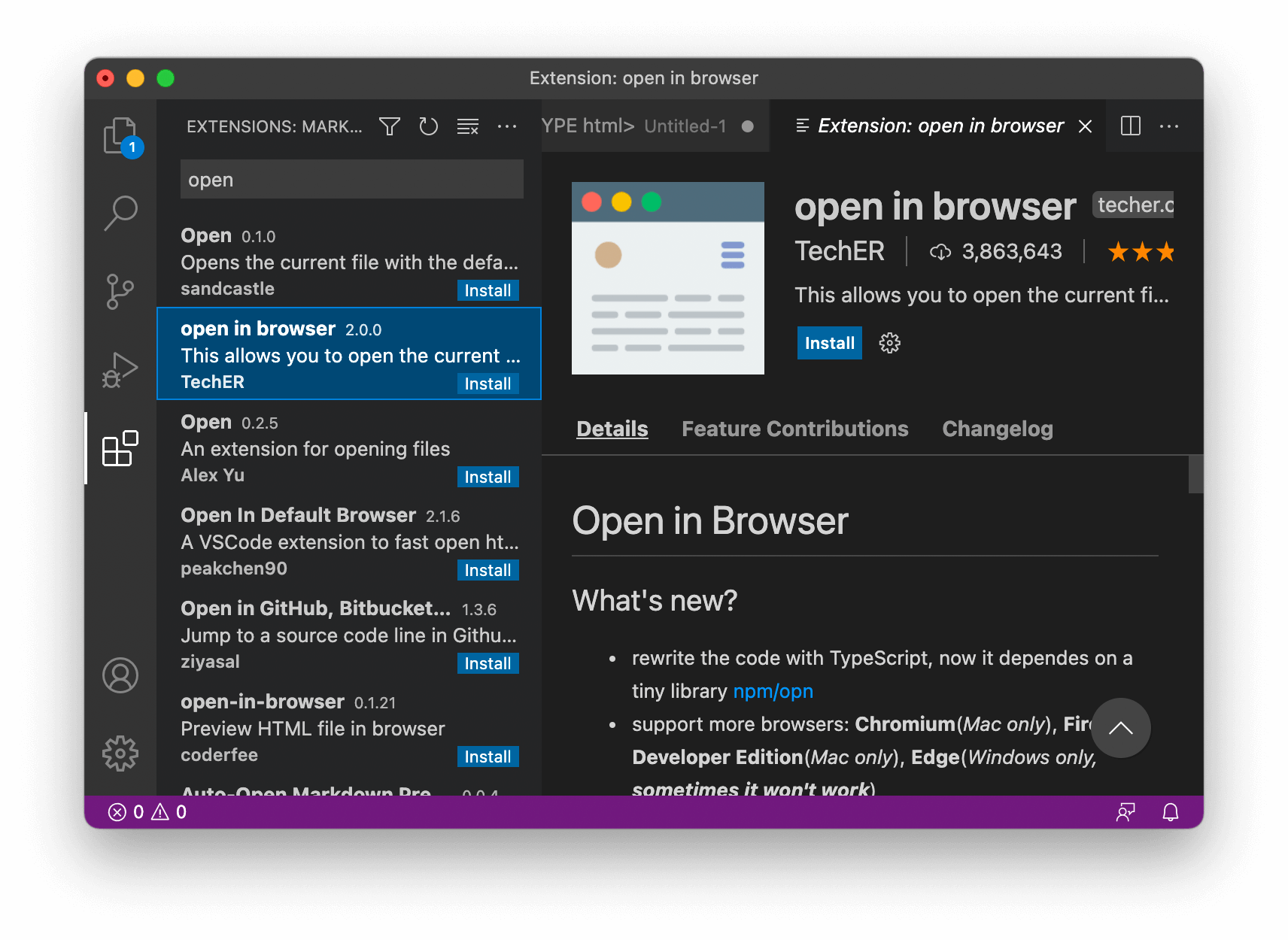Open the notifications bell
Image resolution: width=1288 pixels, height=940 pixels.
(1171, 812)
